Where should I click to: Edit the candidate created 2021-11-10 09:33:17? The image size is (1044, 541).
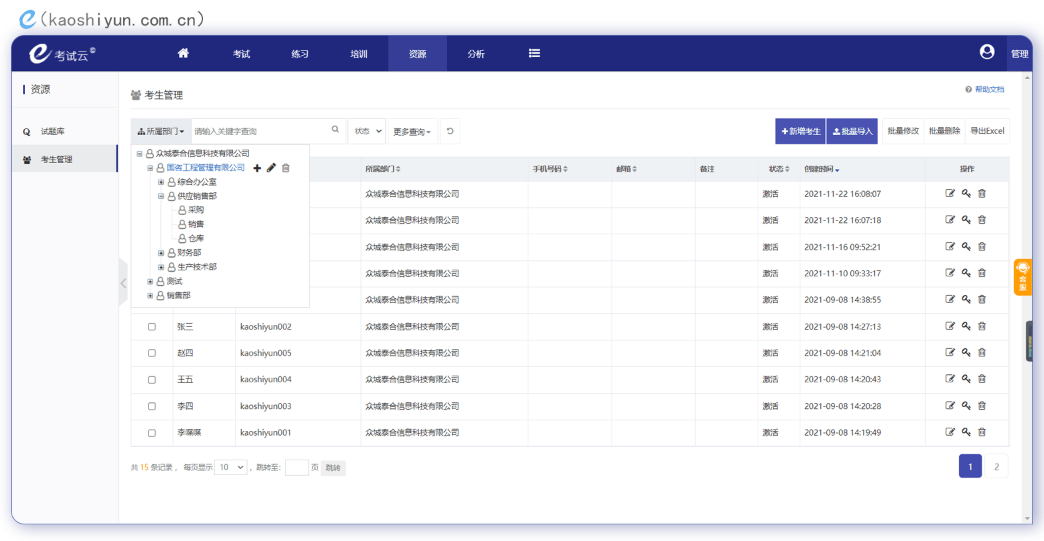950,273
